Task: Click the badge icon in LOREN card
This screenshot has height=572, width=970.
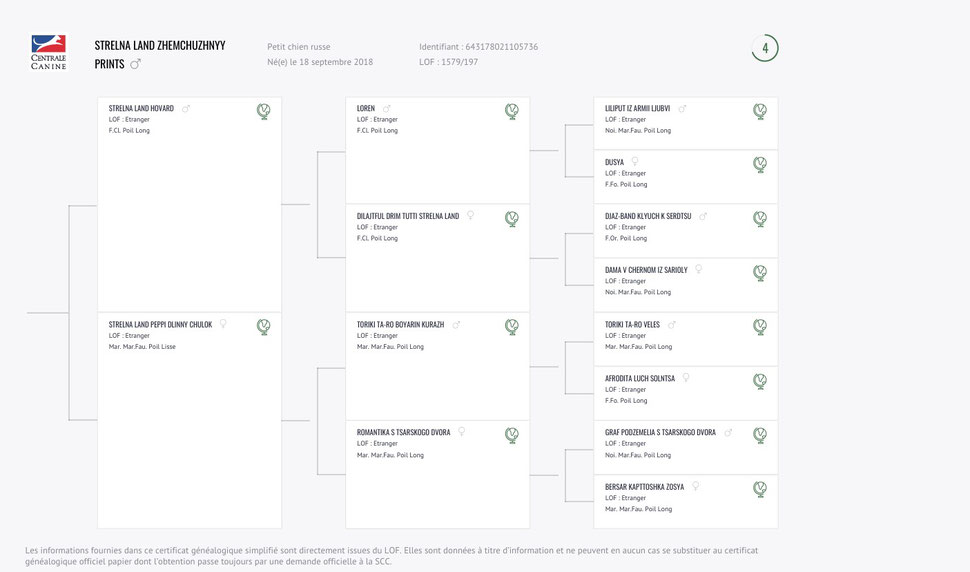Action: (x=512, y=111)
